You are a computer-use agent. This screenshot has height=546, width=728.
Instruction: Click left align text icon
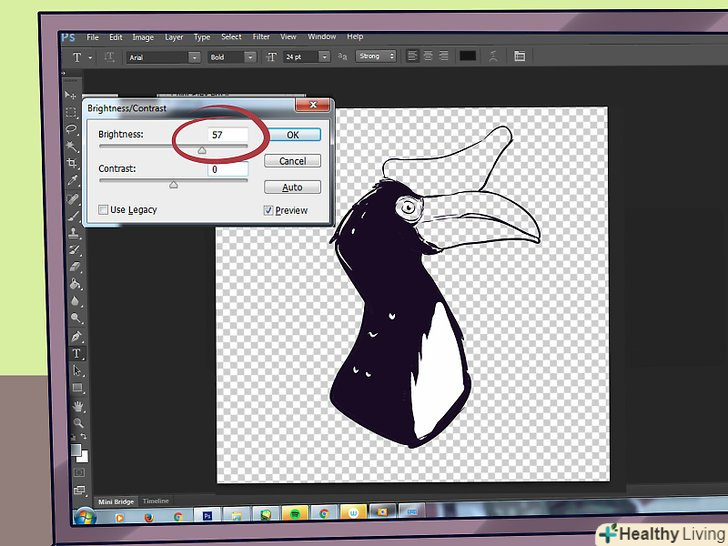tap(412, 56)
